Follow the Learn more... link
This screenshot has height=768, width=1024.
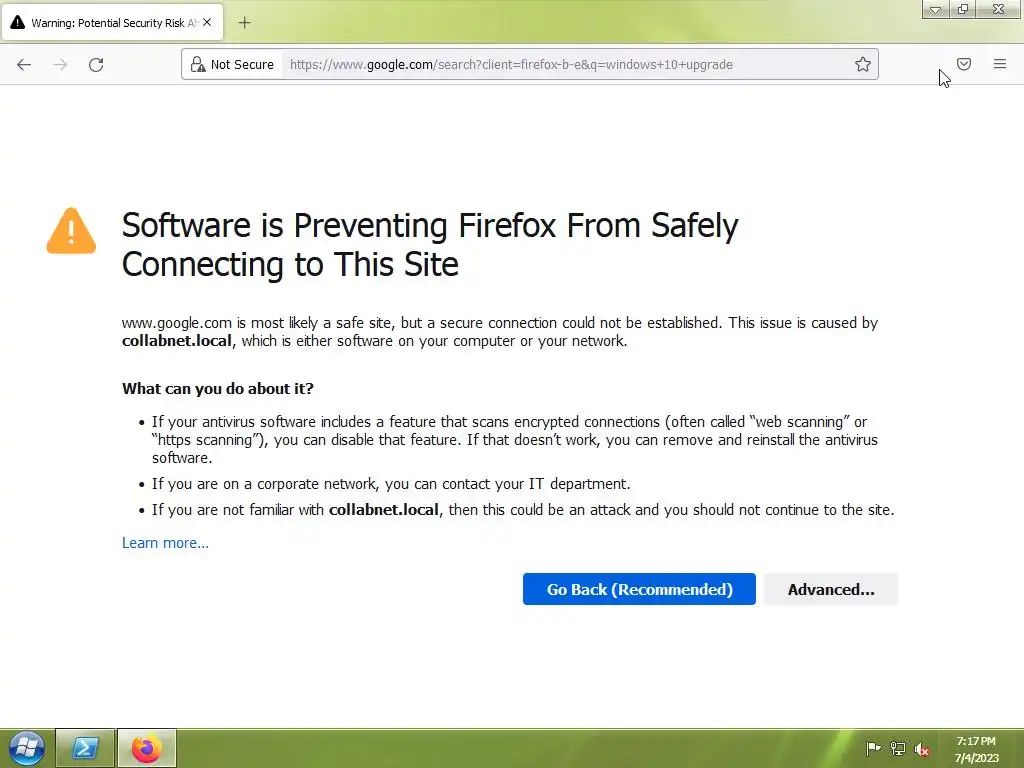pos(165,543)
